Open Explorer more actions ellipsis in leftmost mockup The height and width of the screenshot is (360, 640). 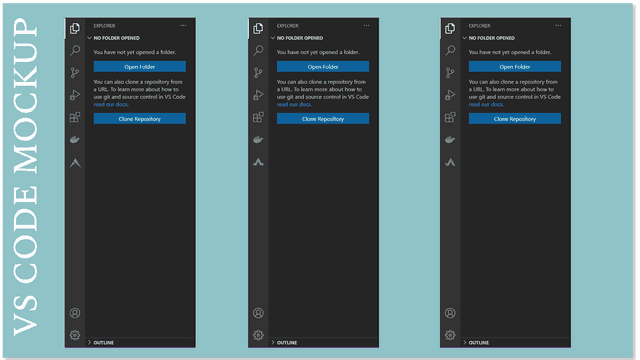pyautogui.click(x=183, y=26)
